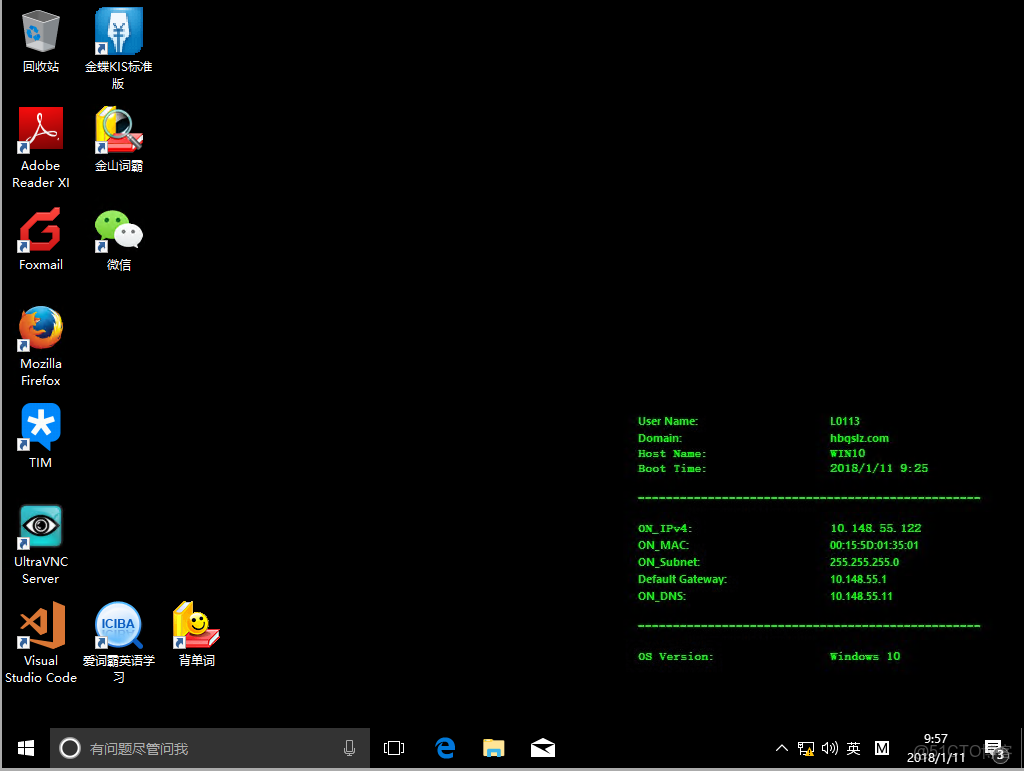Open the Action Center notifications
This screenshot has height=771, width=1024.
(x=994, y=749)
